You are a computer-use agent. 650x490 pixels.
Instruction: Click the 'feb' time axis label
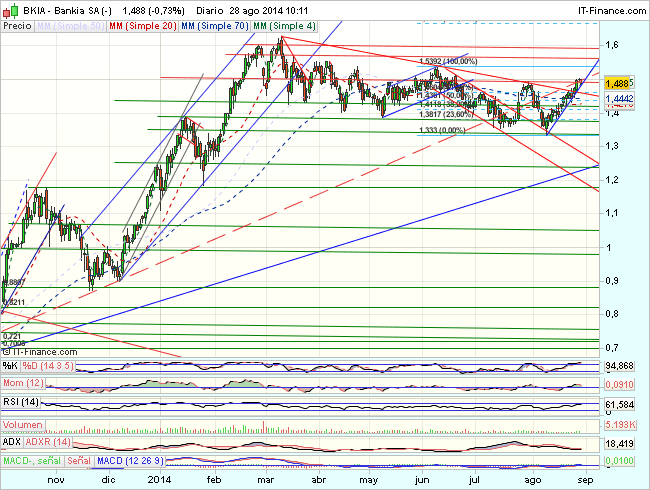point(214,480)
